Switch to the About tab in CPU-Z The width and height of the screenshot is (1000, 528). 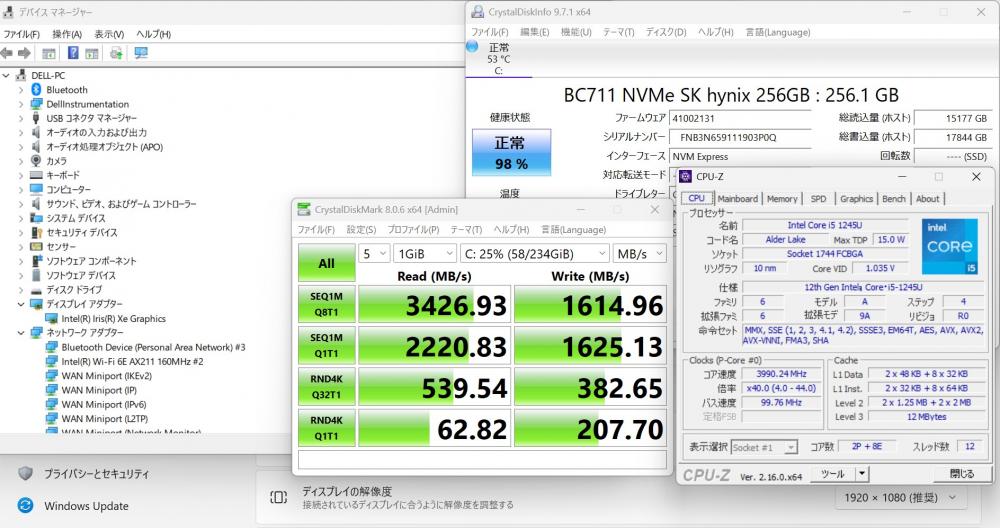pos(927,199)
